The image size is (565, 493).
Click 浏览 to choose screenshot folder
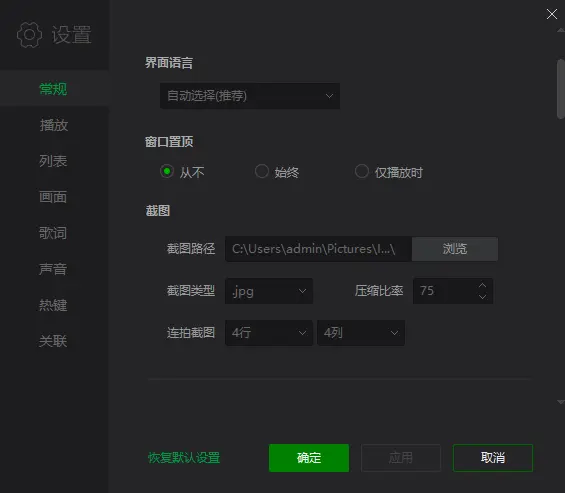pyautogui.click(x=455, y=249)
